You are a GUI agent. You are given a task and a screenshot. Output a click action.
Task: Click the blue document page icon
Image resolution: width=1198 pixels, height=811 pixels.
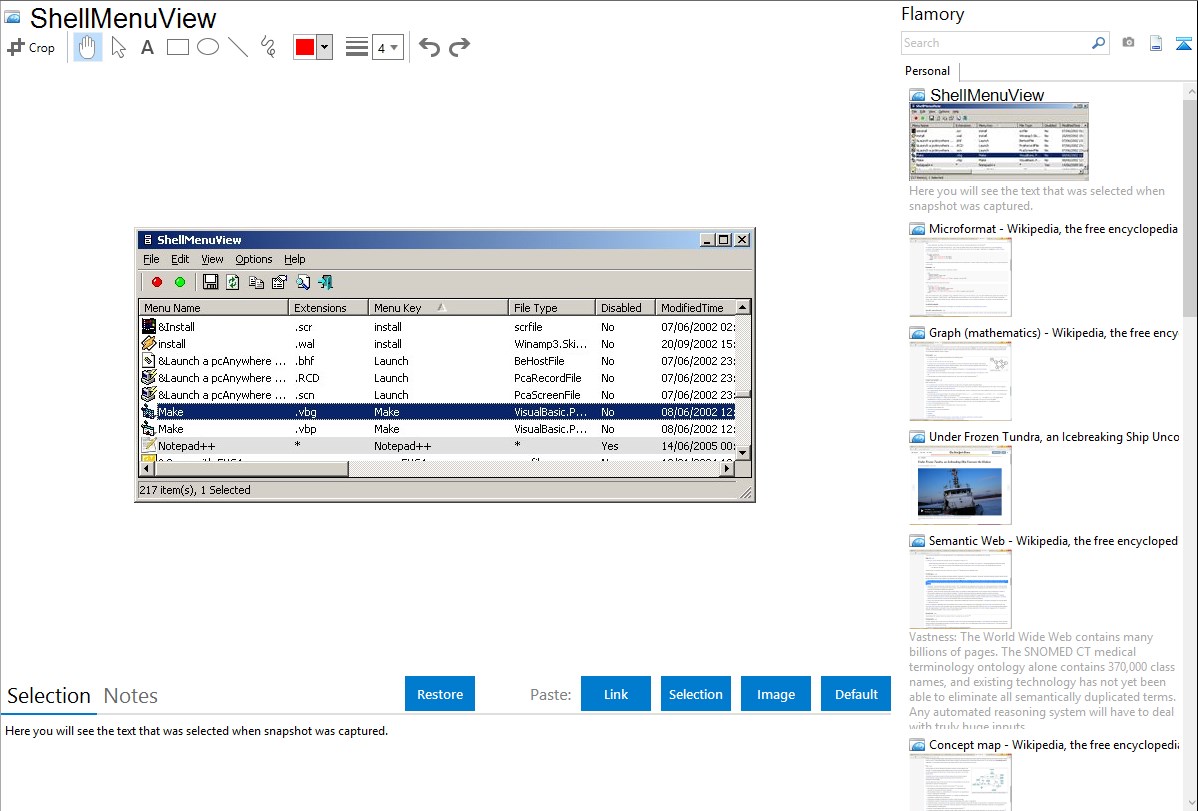[x=1156, y=43]
